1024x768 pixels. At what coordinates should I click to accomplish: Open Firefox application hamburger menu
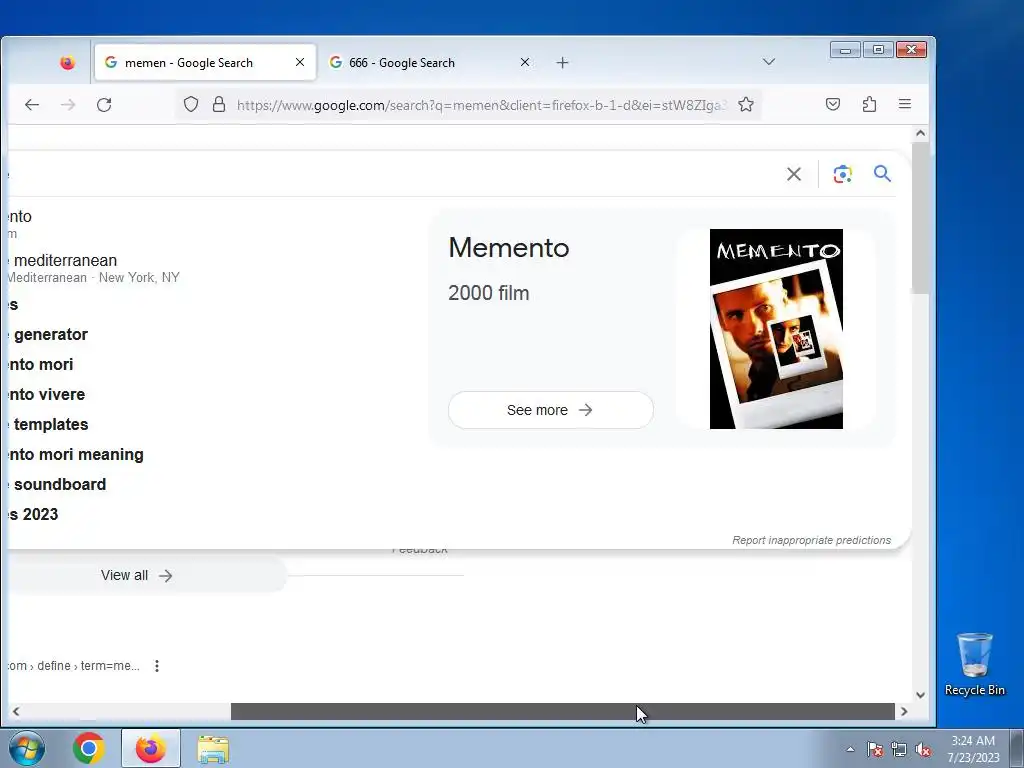[904, 104]
